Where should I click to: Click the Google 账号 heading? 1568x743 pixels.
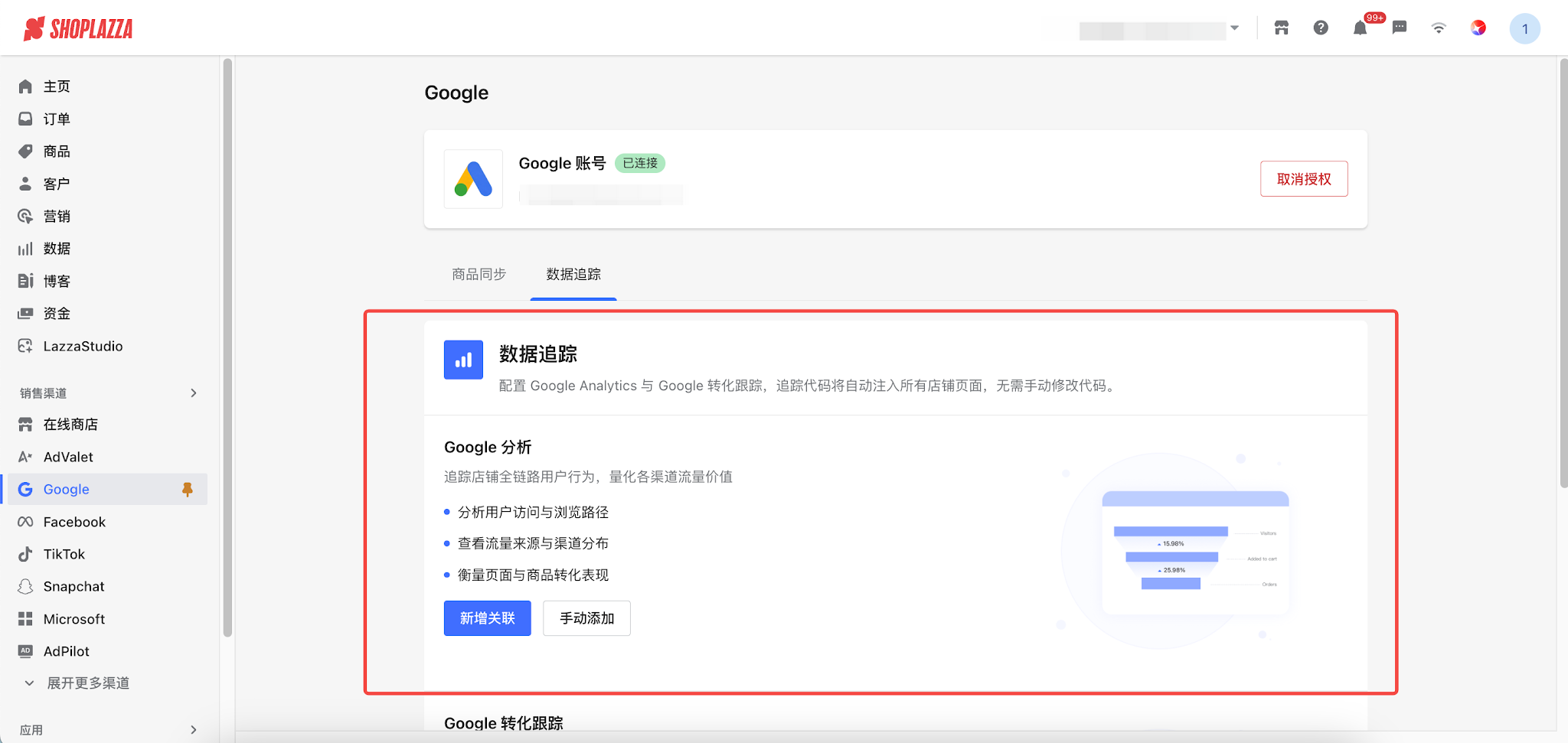562,163
